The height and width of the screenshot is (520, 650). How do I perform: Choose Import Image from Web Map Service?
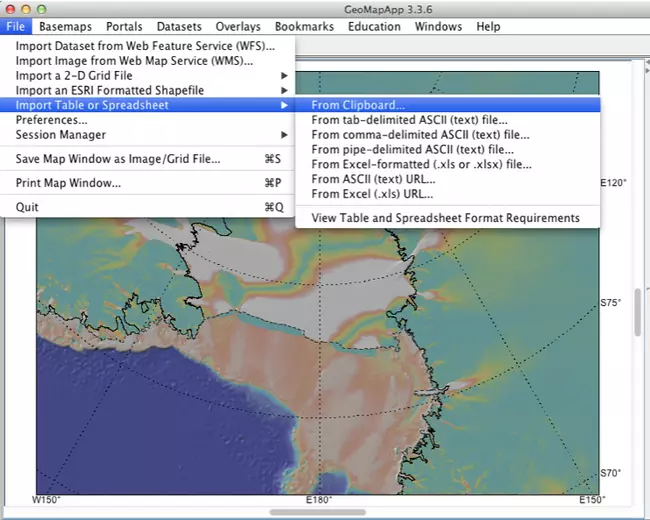pyautogui.click(x=134, y=61)
